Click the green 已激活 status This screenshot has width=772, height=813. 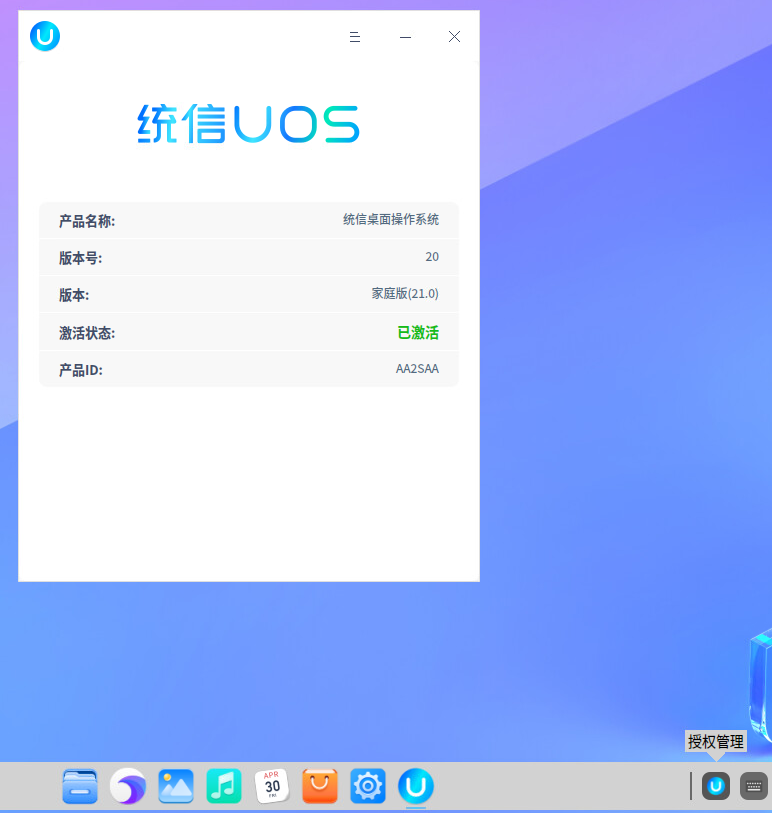click(418, 332)
